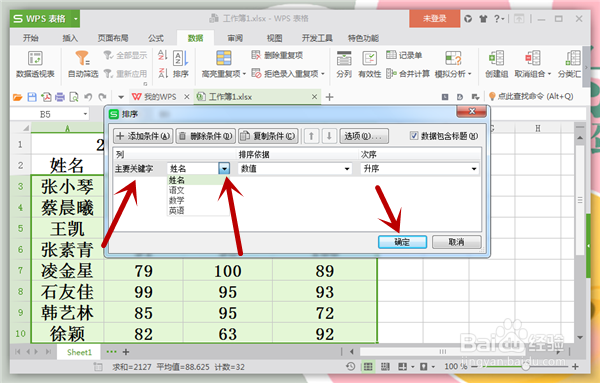
Task: Sort ascending with the A-Z icon
Action: click(x=163, y=55)
